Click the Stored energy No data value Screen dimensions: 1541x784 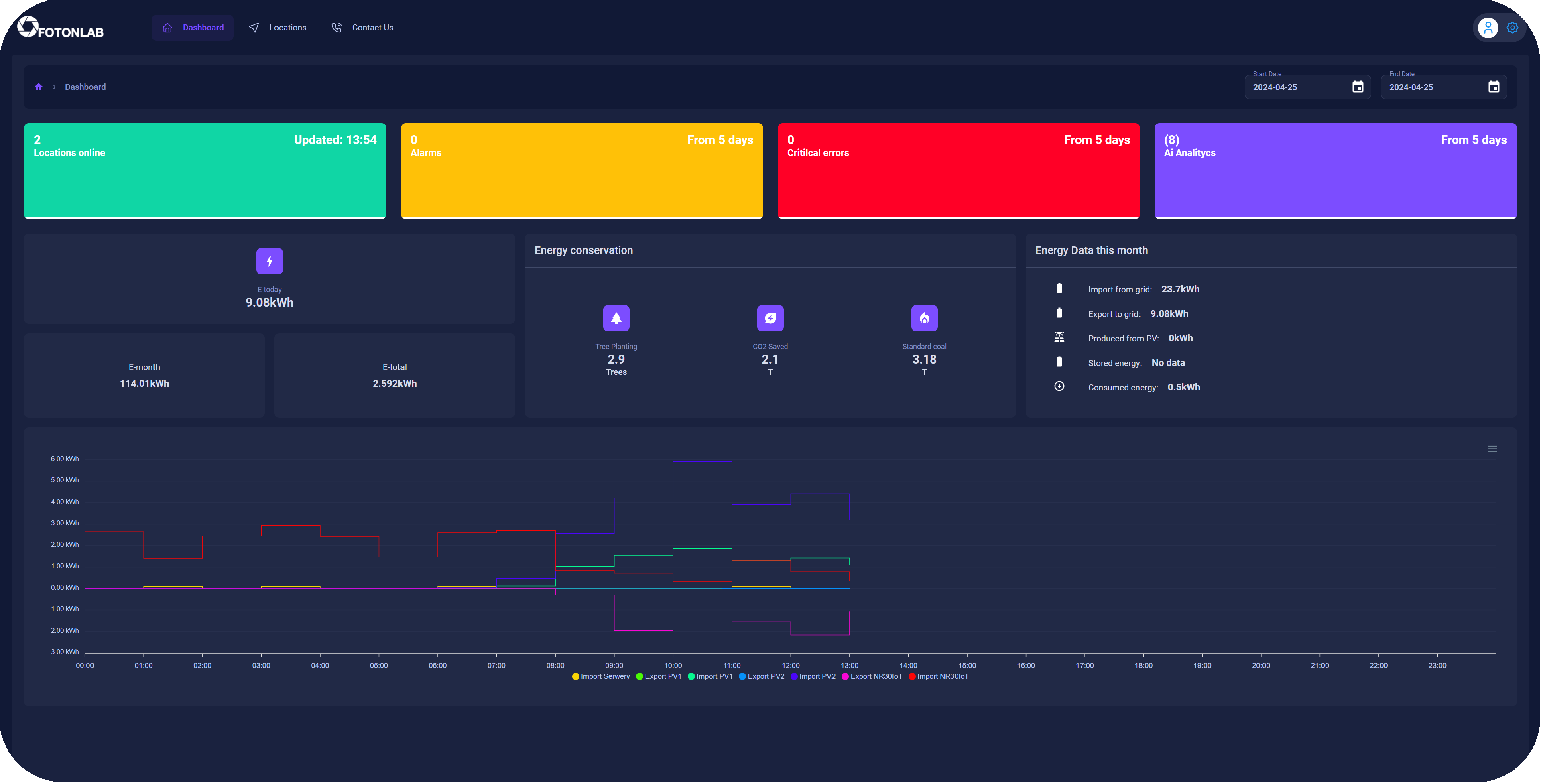1168,363
